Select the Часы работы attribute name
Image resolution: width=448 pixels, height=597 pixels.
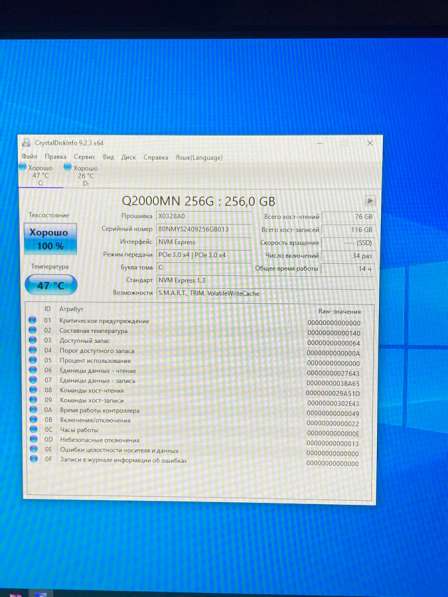[x=79, y=430]
